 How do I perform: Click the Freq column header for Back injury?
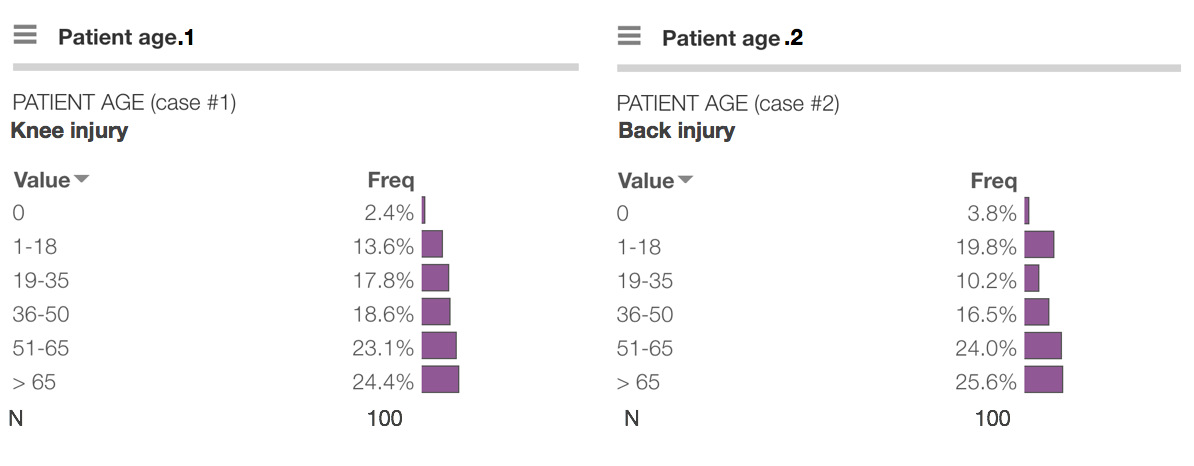coord(993,181)
